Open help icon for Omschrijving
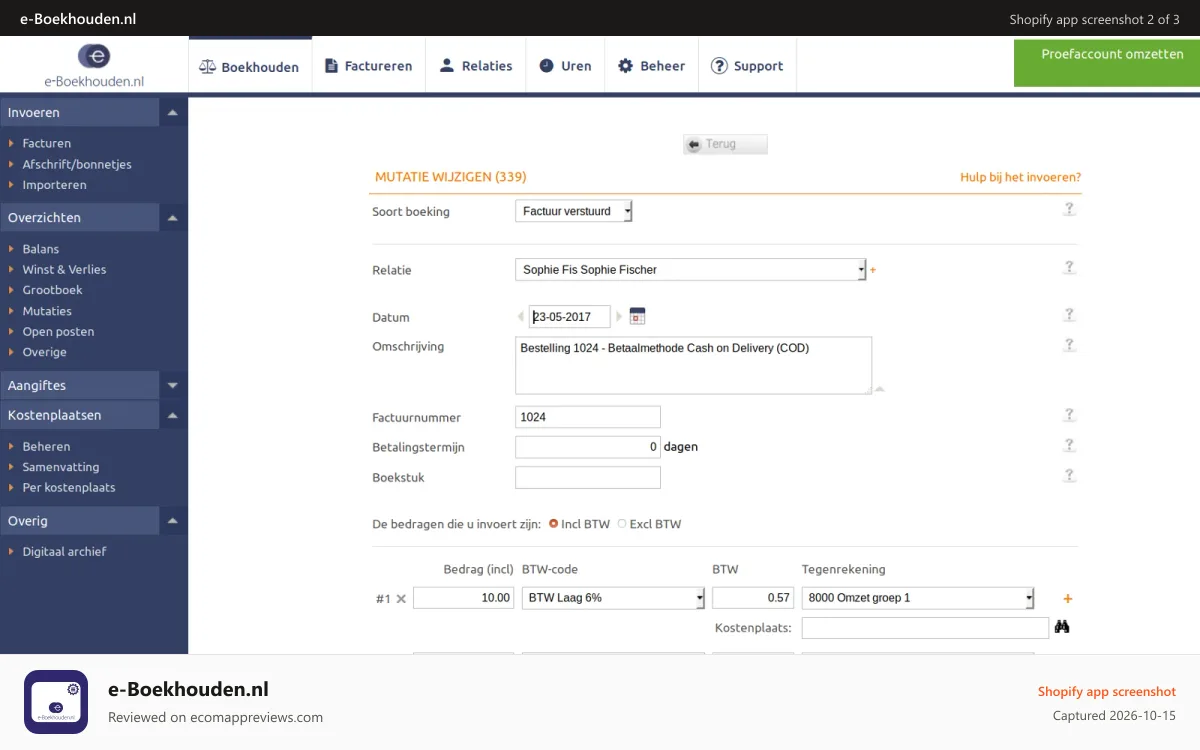This screenshot has height=750, width=1200. tap(1069, 346)
